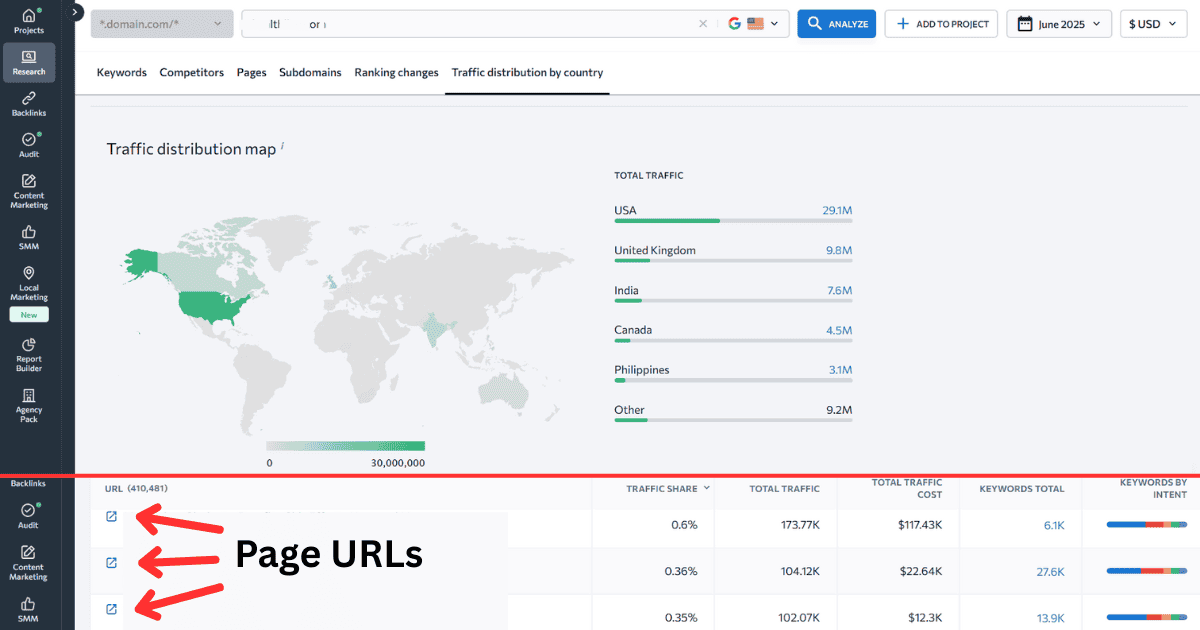Click the Analyze button
Screen dimensions: 1200x630
(x=837, y=24)
